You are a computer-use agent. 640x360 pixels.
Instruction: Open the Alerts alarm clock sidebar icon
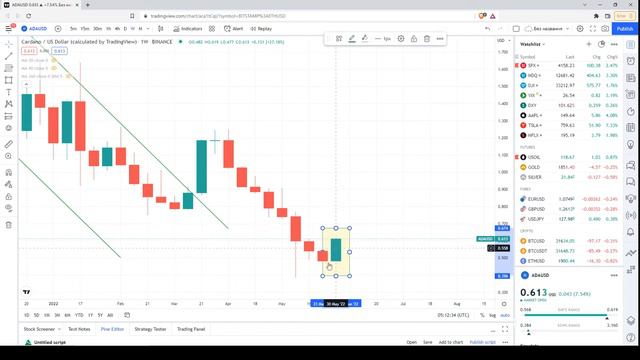click(631, 61)
